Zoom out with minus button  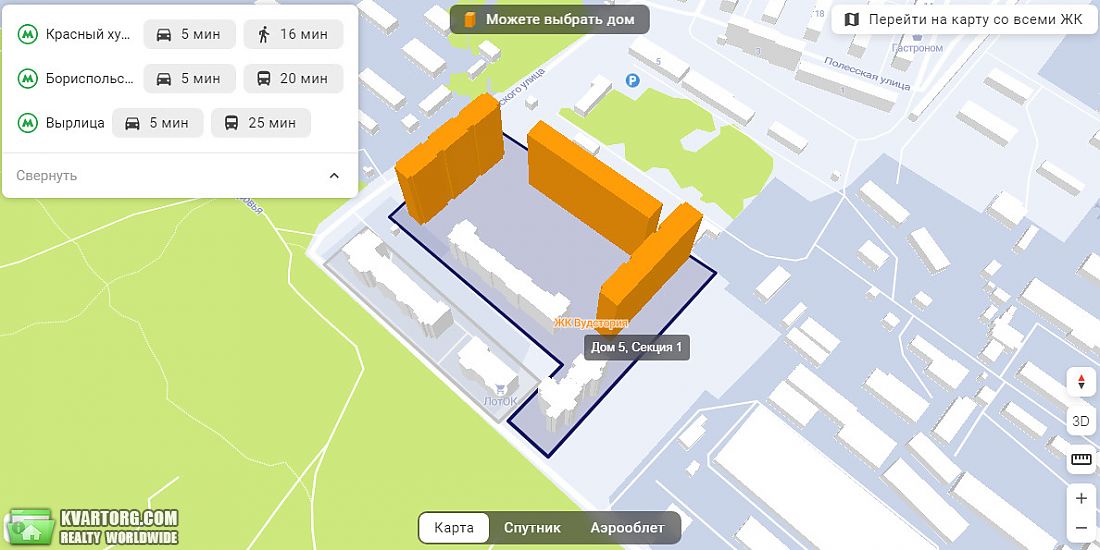tap(1081, 528)
